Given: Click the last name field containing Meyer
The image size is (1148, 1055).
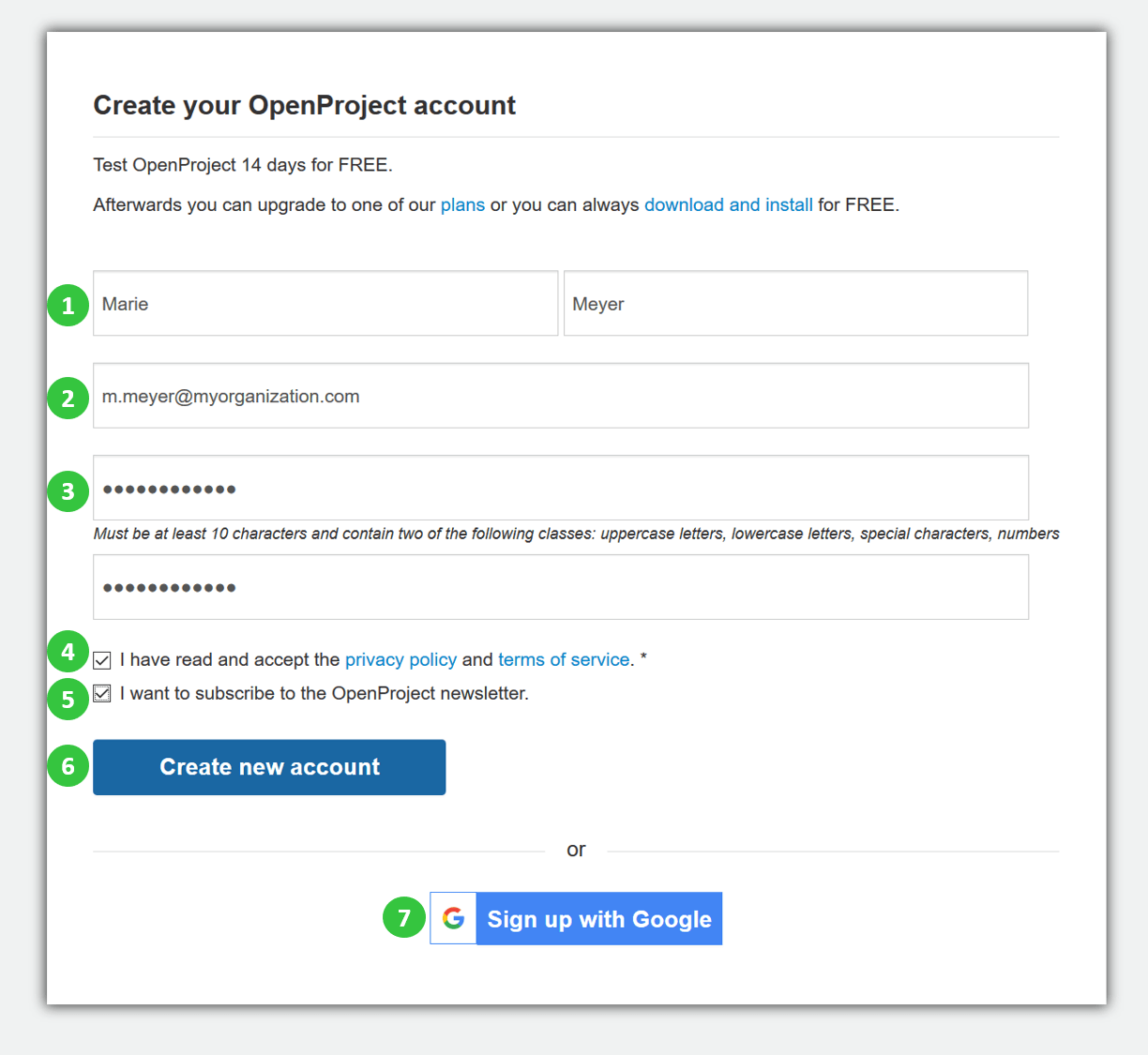Looking at the screenshot, I should click(x=795, y=304).
